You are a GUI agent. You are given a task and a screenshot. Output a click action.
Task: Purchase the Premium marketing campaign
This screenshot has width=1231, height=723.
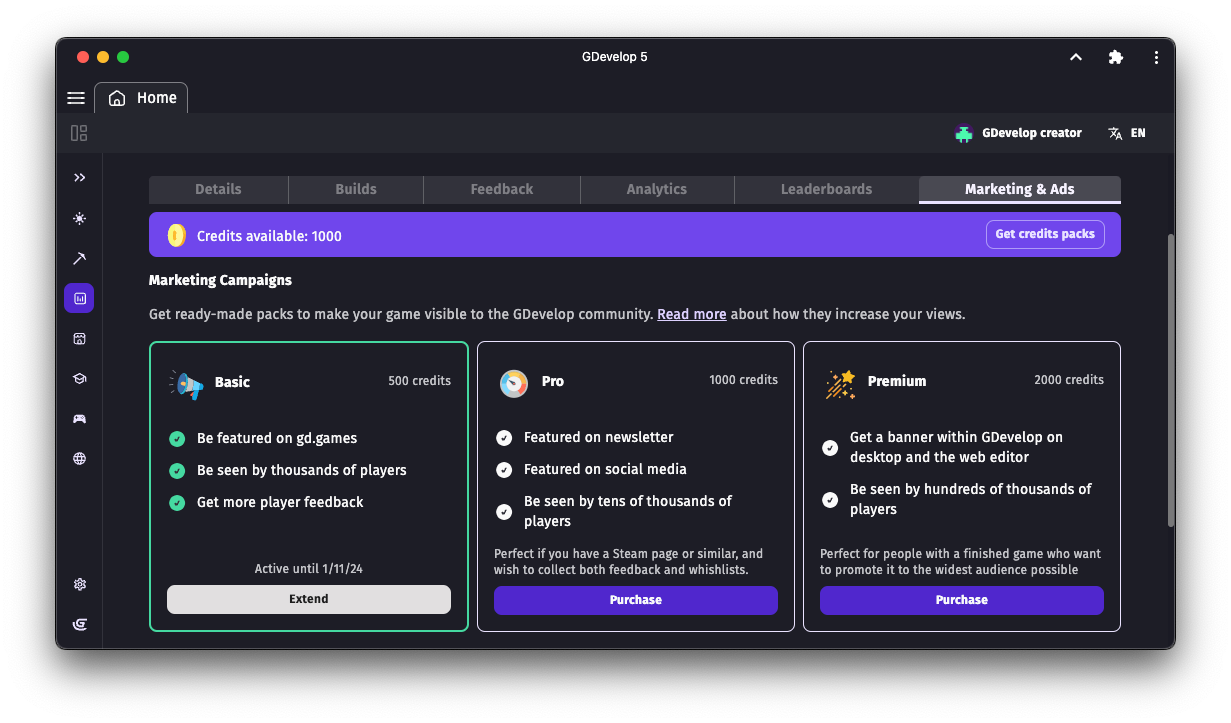pyautogui.click(x=961, y=600)
